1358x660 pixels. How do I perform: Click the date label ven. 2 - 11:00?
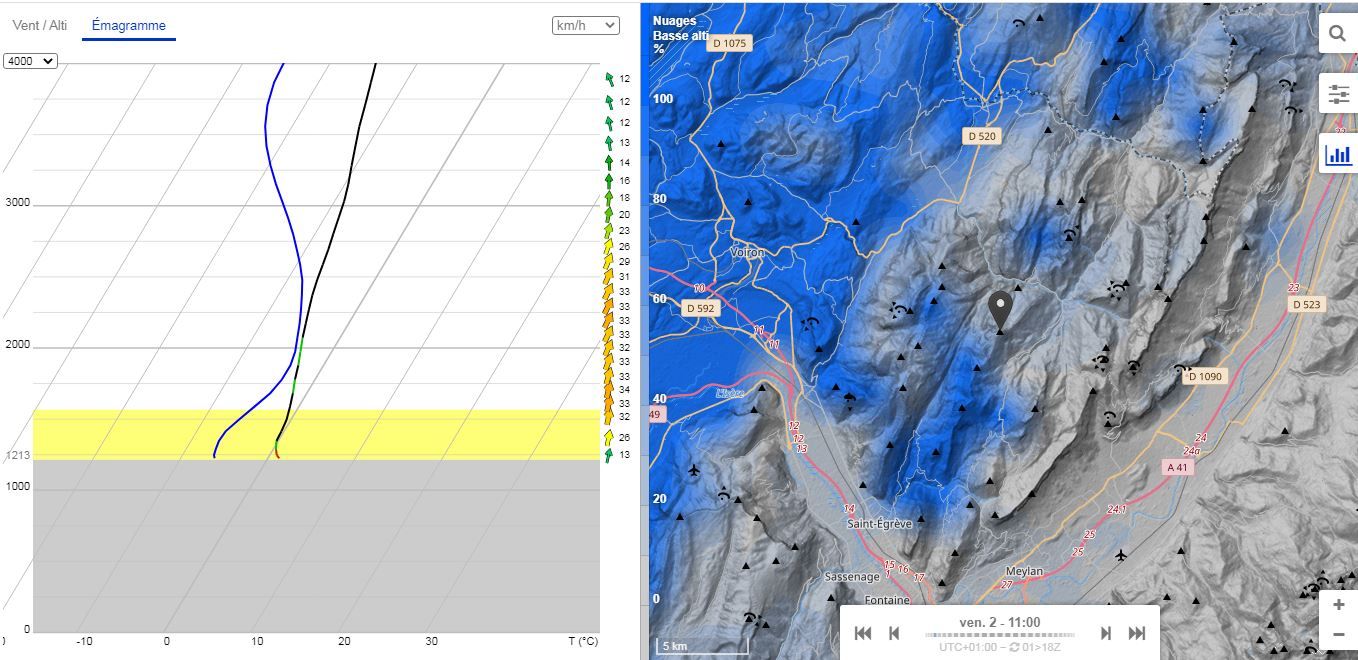click(x=1000, y=622)
